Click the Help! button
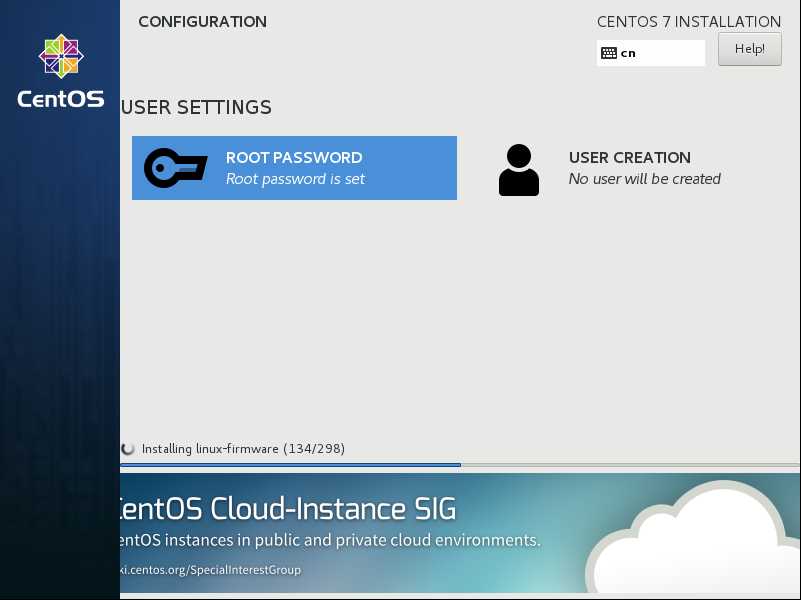 (749, 49)
